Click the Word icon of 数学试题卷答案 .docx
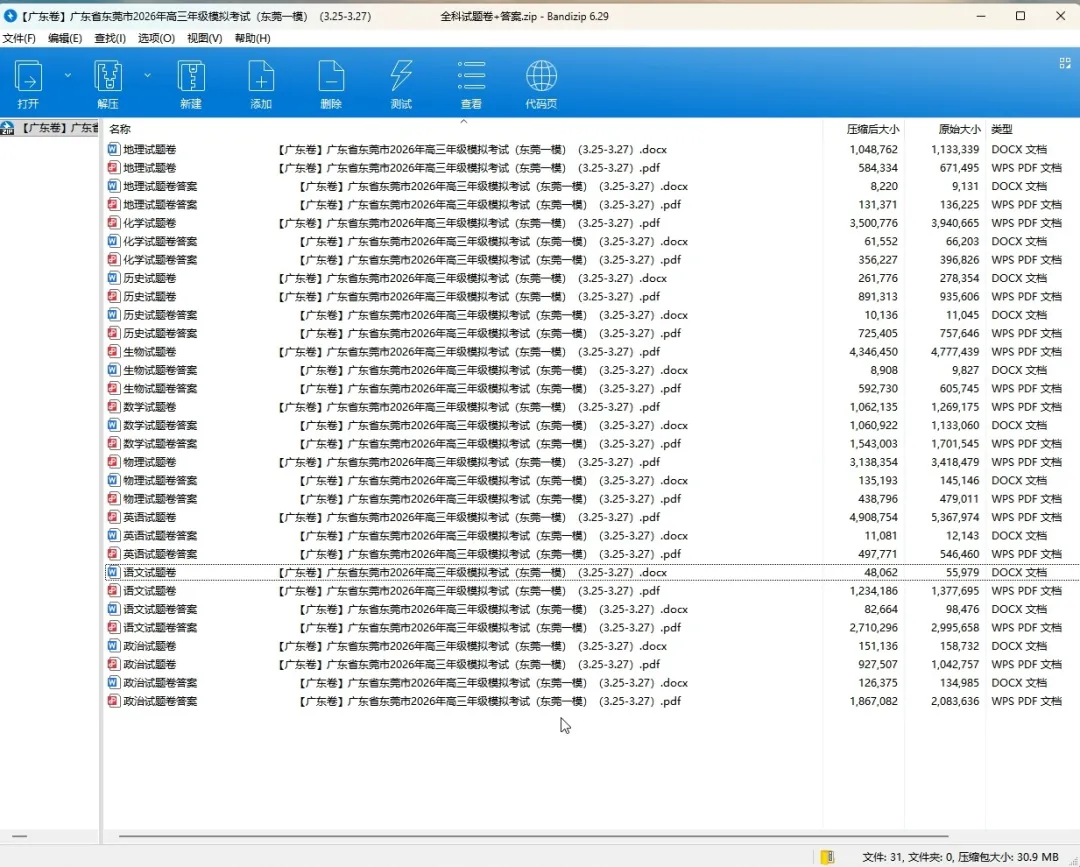 [x=114, y=425]
